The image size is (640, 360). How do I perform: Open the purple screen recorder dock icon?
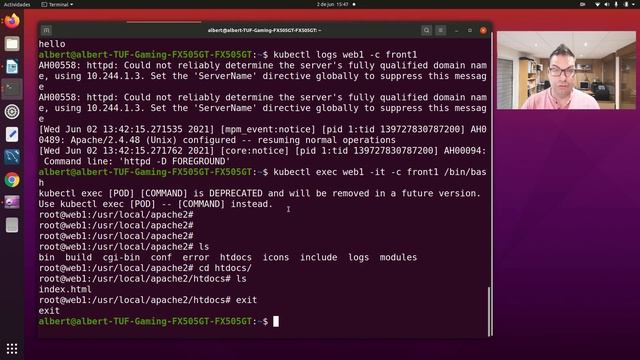(x=12, y=202)
